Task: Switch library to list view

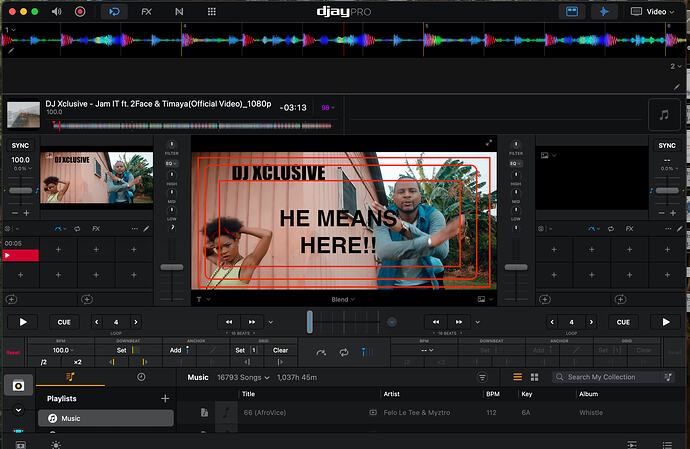Action: pyautogui.click(x=518, y=377)
